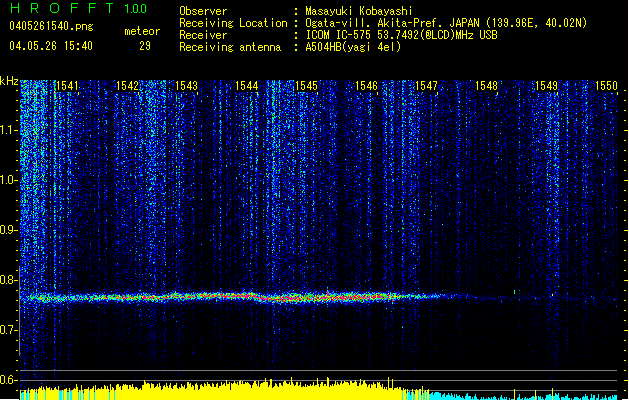The width and height of the screenshot is (629, 400).
Task: Click the 0.8 kHz axis label
Action: tap(8, 280)
